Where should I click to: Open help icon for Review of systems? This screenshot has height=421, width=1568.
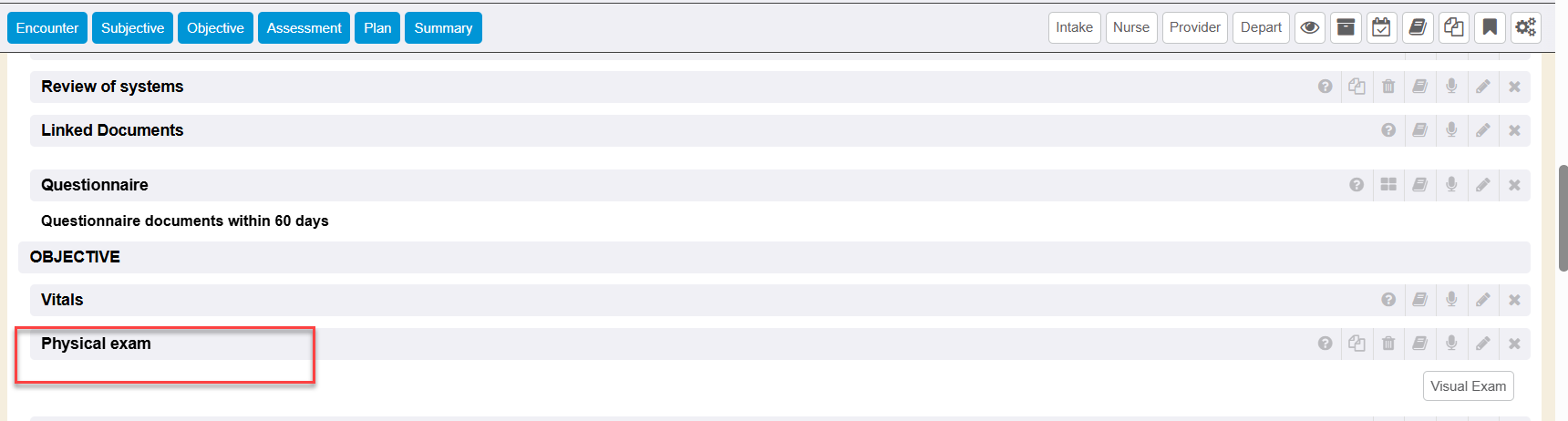tap(1326, 87)
